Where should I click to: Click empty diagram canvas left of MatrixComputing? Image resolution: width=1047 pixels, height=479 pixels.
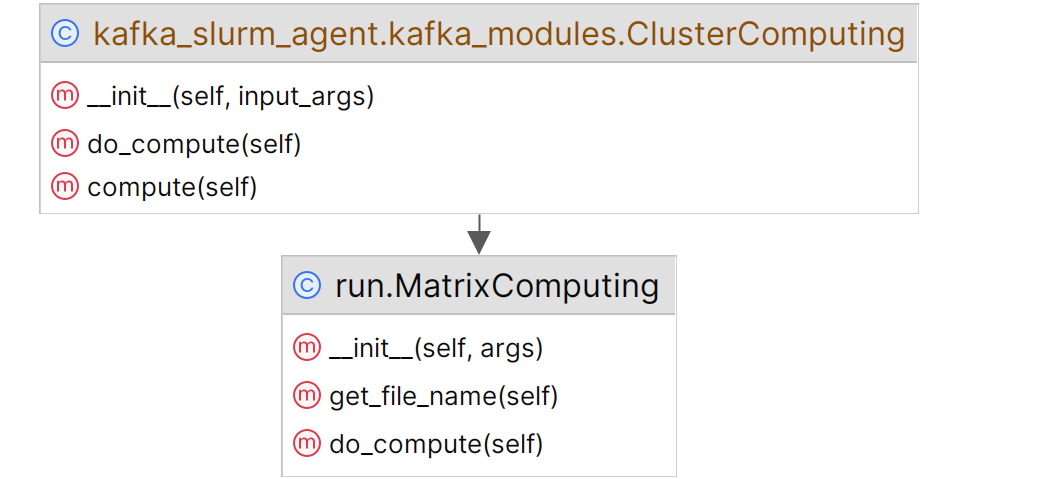click(x=140, y=360)
